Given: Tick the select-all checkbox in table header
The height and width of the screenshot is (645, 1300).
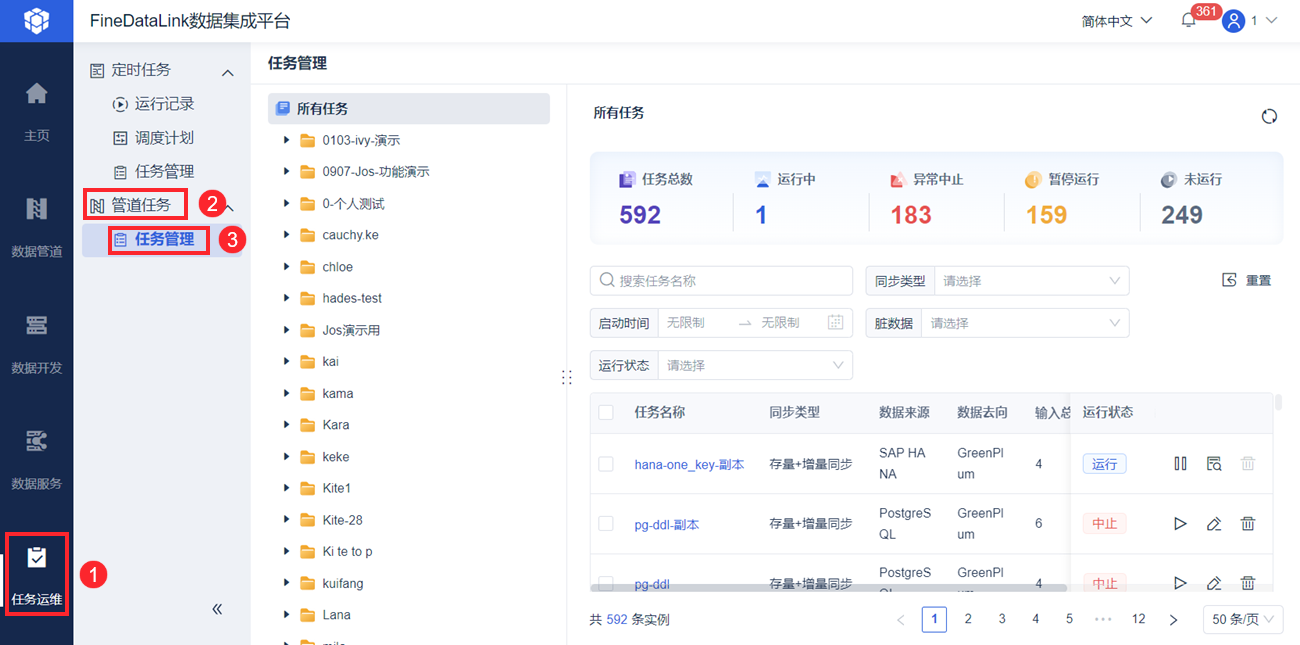Looking at the screenshot, I should pos(606,412).
